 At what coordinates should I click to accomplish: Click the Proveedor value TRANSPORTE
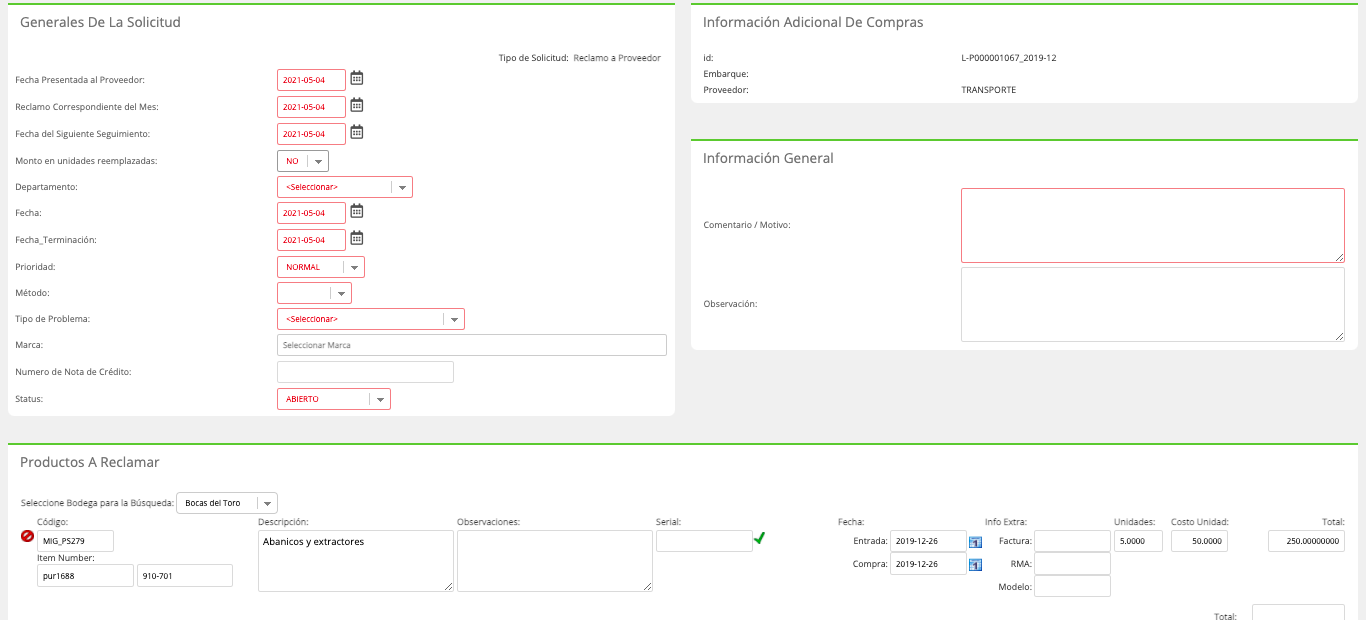(x=988, y=90)
